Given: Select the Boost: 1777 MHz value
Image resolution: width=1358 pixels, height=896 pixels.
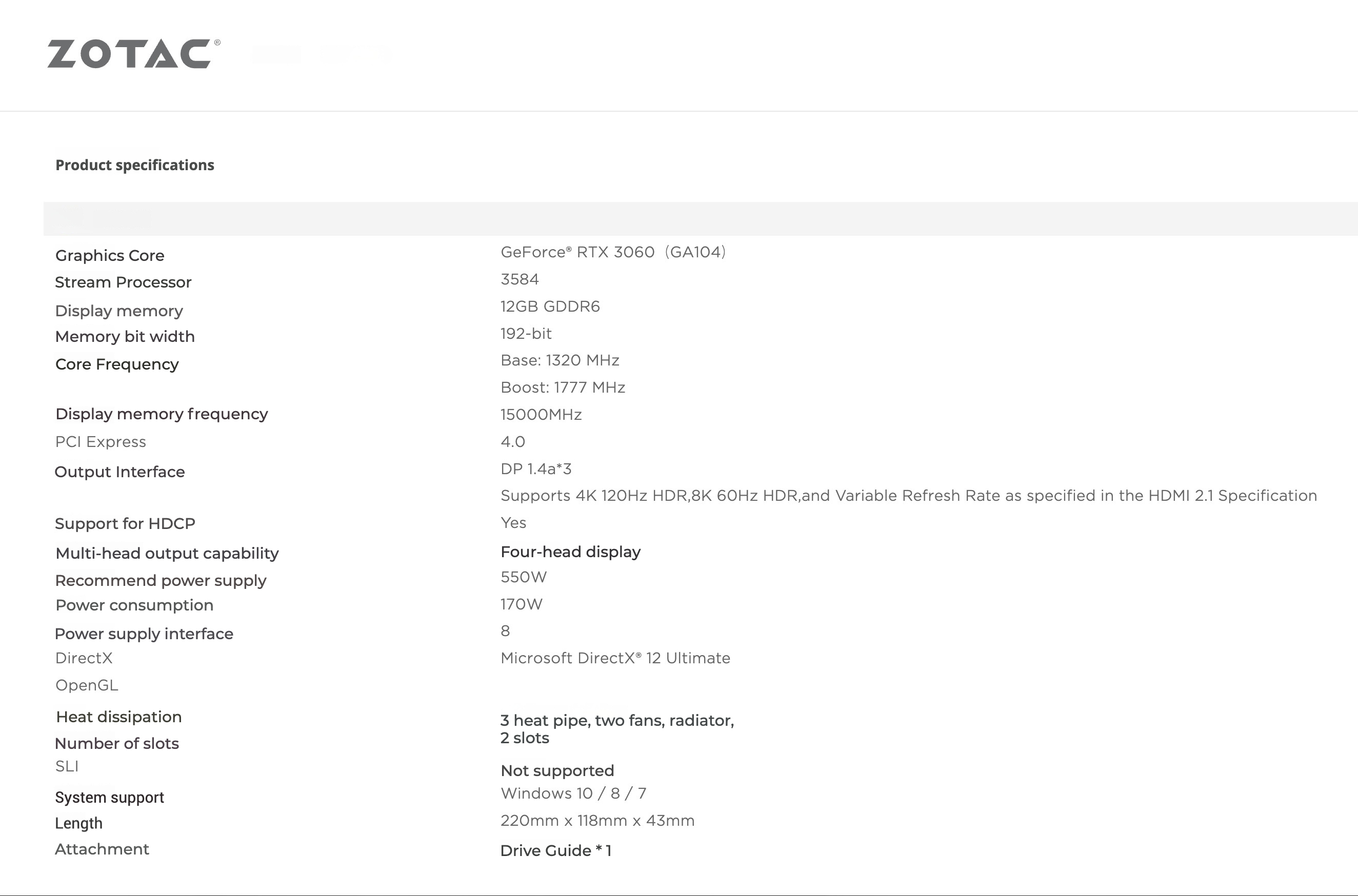Looking at the screenshot, I should [x=563, y=388].
